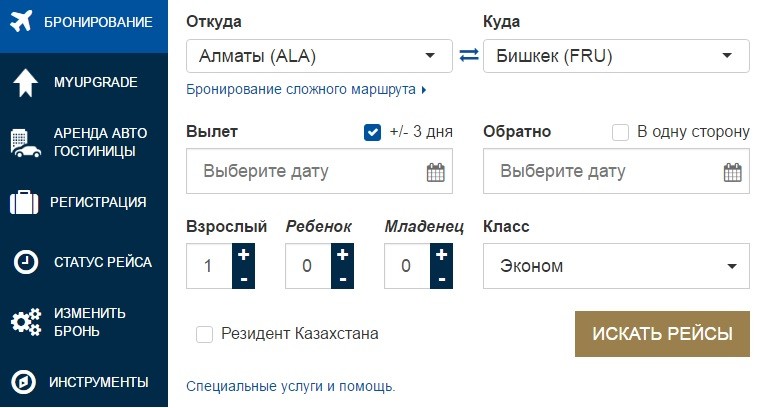759x408 pixels.
Task: Click the MyUpgrade up-arrow icon
Action: tap(24, 82)
